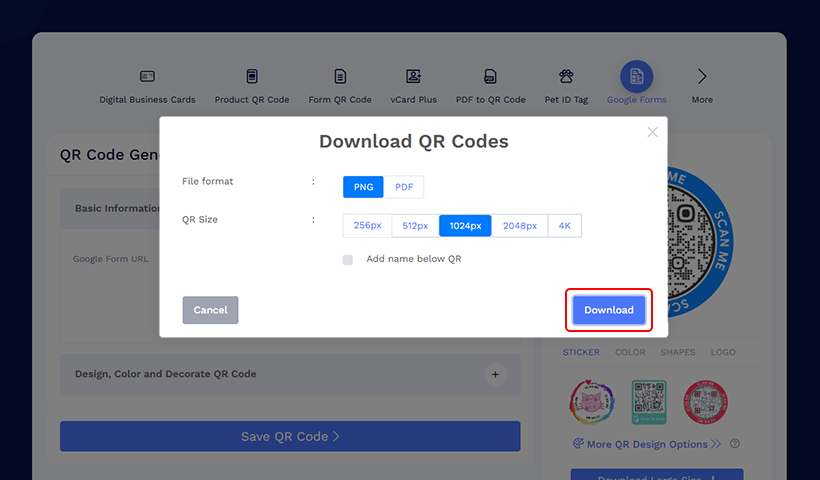Choose 4K QR size
820x480 pixels.
click(564, 225)
